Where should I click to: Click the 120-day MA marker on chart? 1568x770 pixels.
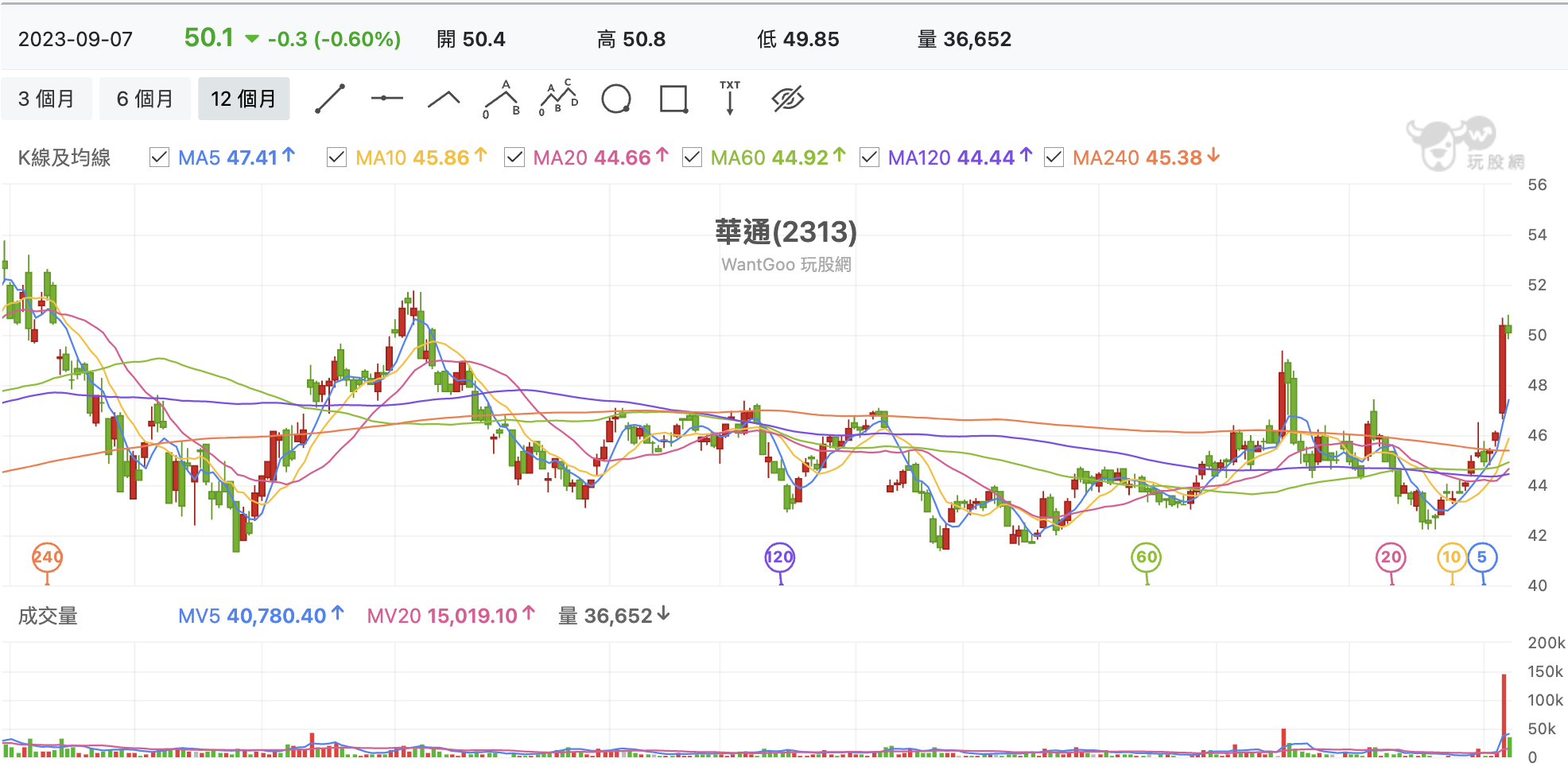[779, 558]
